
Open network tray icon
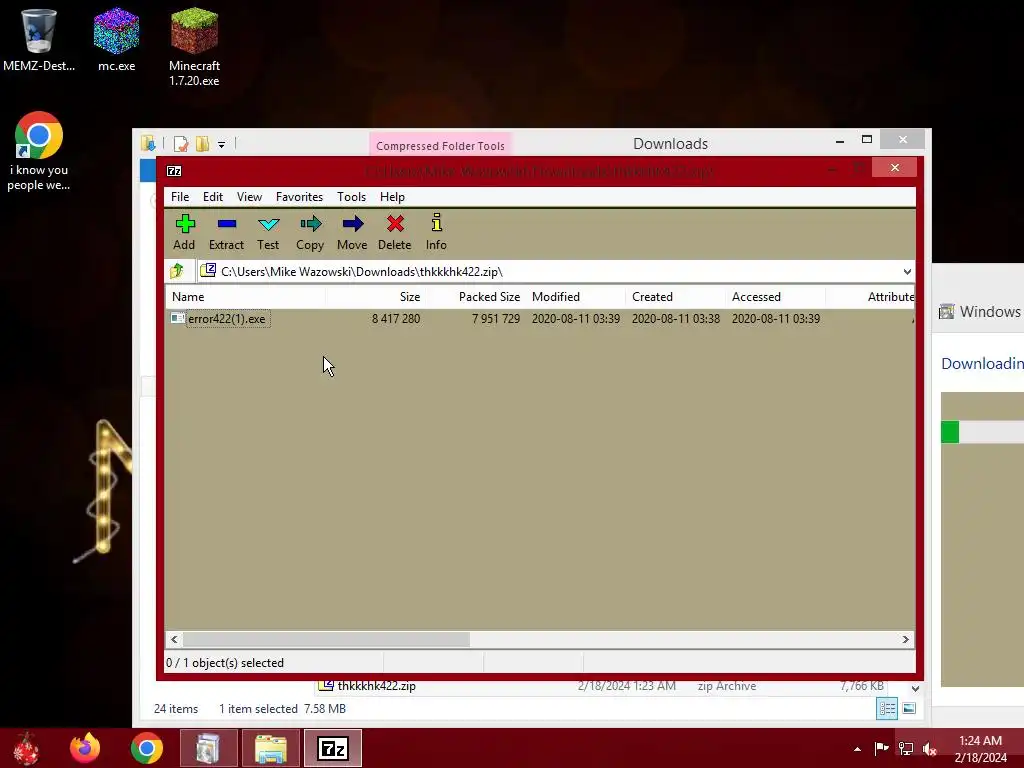906,748
